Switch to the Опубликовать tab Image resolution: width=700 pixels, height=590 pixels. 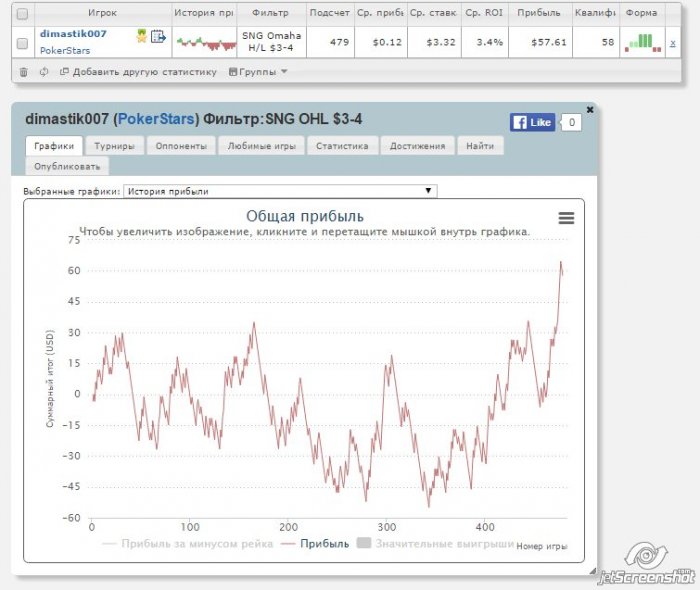point(67,166)
